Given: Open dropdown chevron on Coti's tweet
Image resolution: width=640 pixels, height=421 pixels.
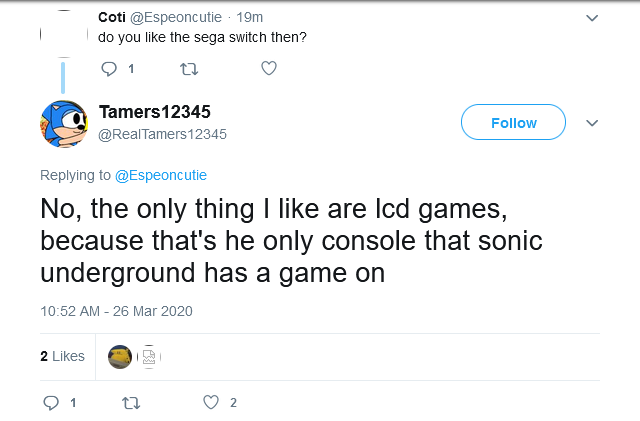Looking at the screenshot, I should pyautogui.click(x=592, y=18).
